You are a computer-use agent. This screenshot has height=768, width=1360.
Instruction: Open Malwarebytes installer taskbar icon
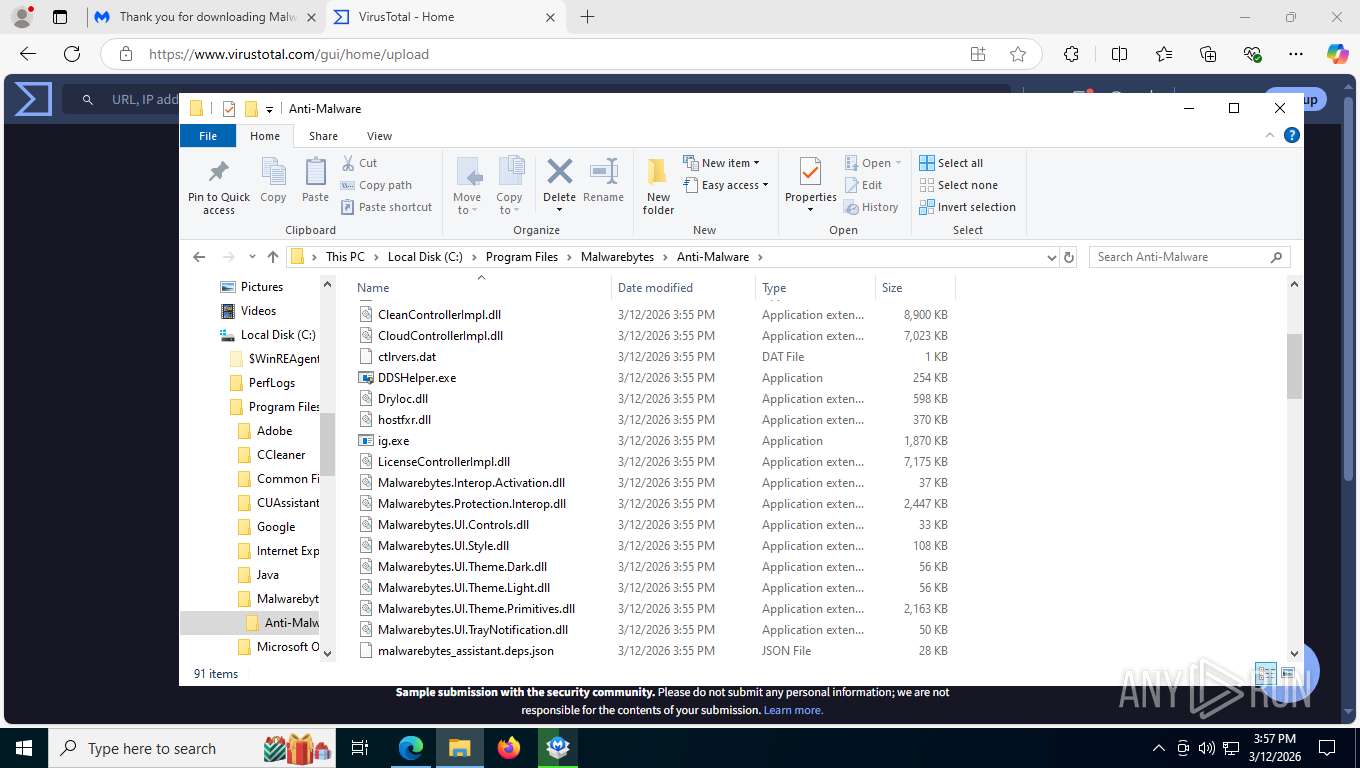coord(558,748)
